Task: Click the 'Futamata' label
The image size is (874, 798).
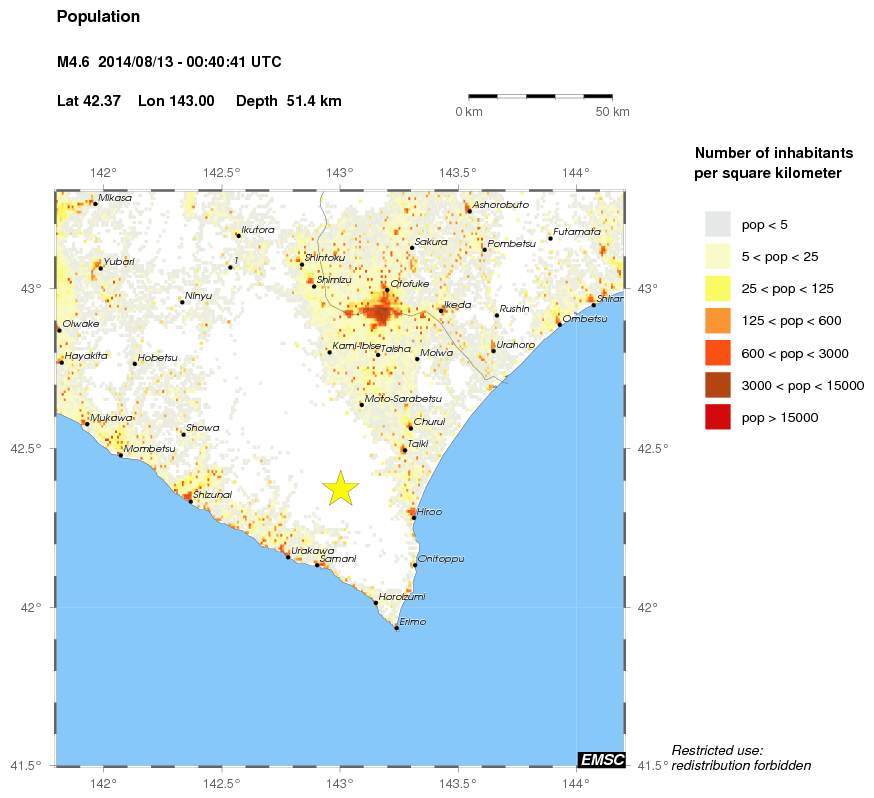Action: pos(577,232)
